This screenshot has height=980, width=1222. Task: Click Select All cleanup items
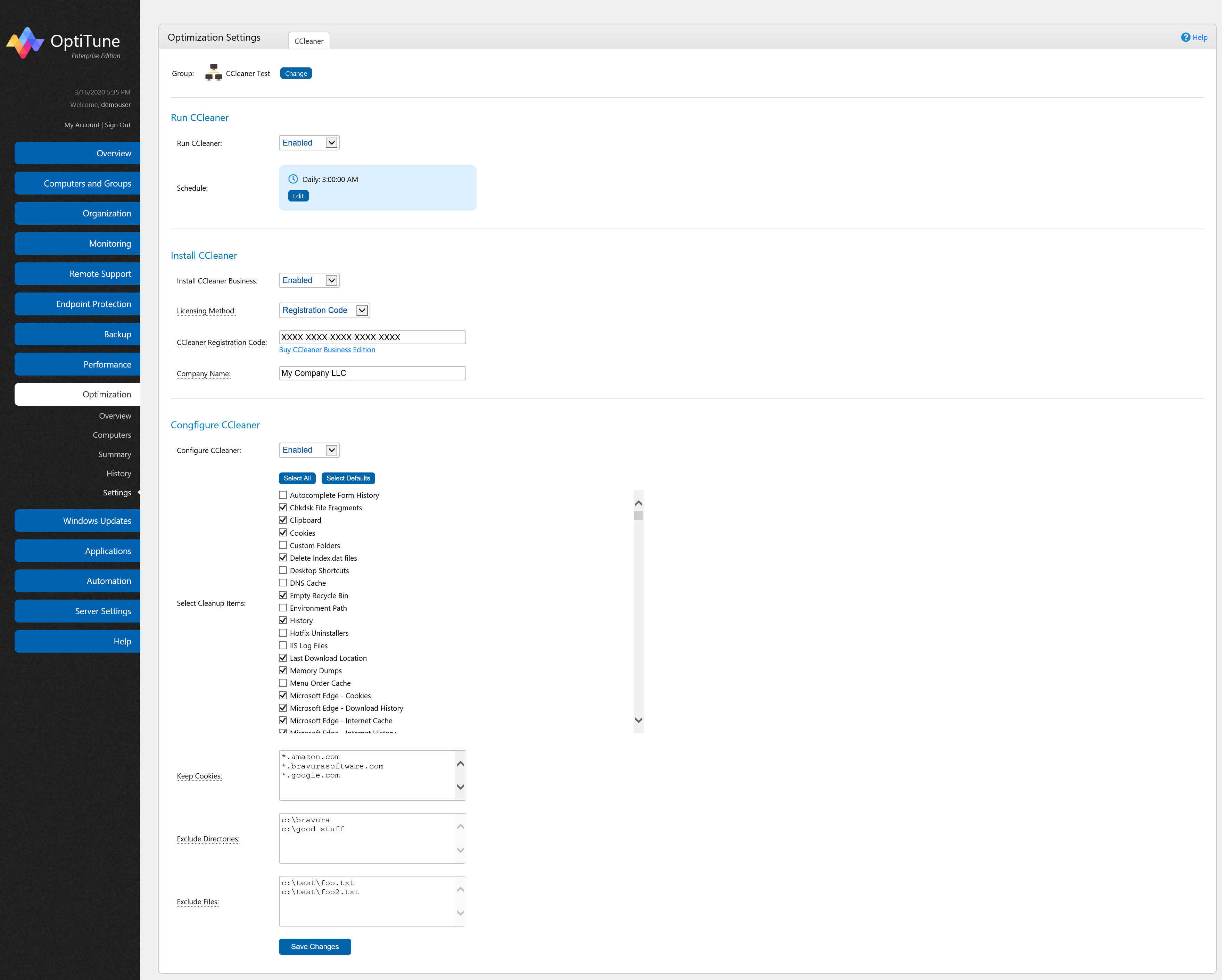[x=297, y=478]
